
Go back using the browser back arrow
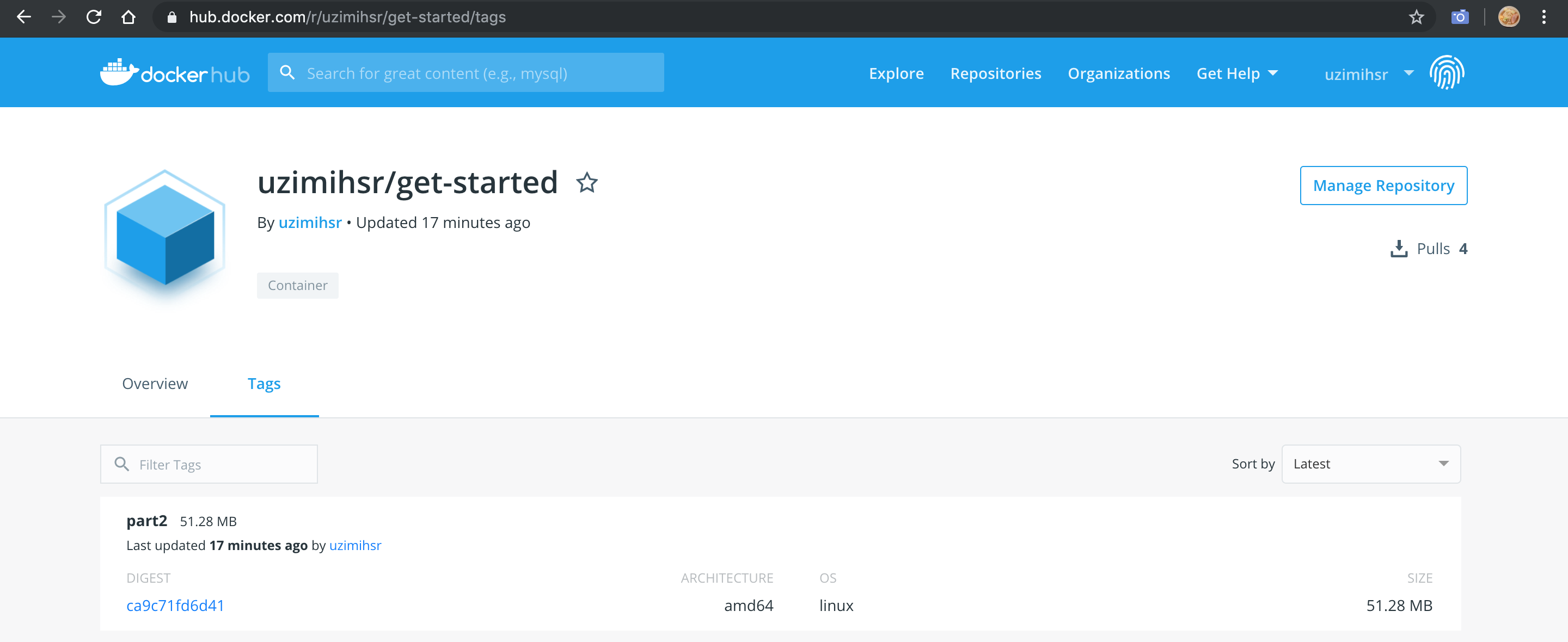24,17
